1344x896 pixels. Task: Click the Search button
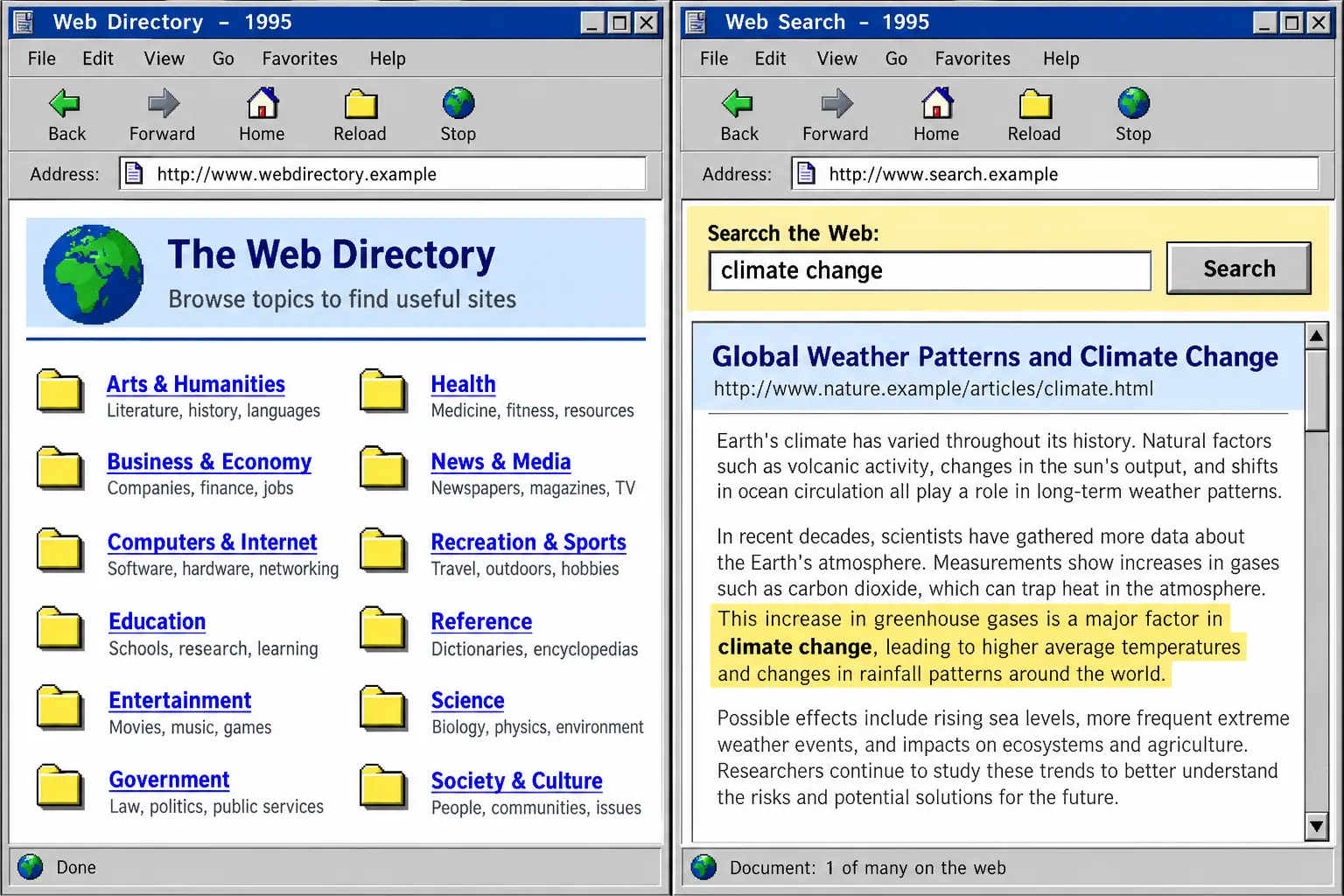click(1239, 269)
